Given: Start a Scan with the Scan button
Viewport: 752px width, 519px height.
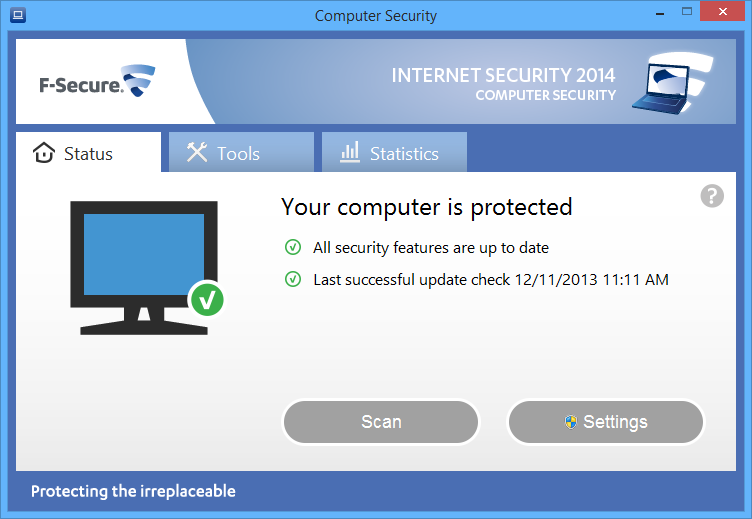Looking at the screenshot, I should pyautogui.click(x=381, y=422).
